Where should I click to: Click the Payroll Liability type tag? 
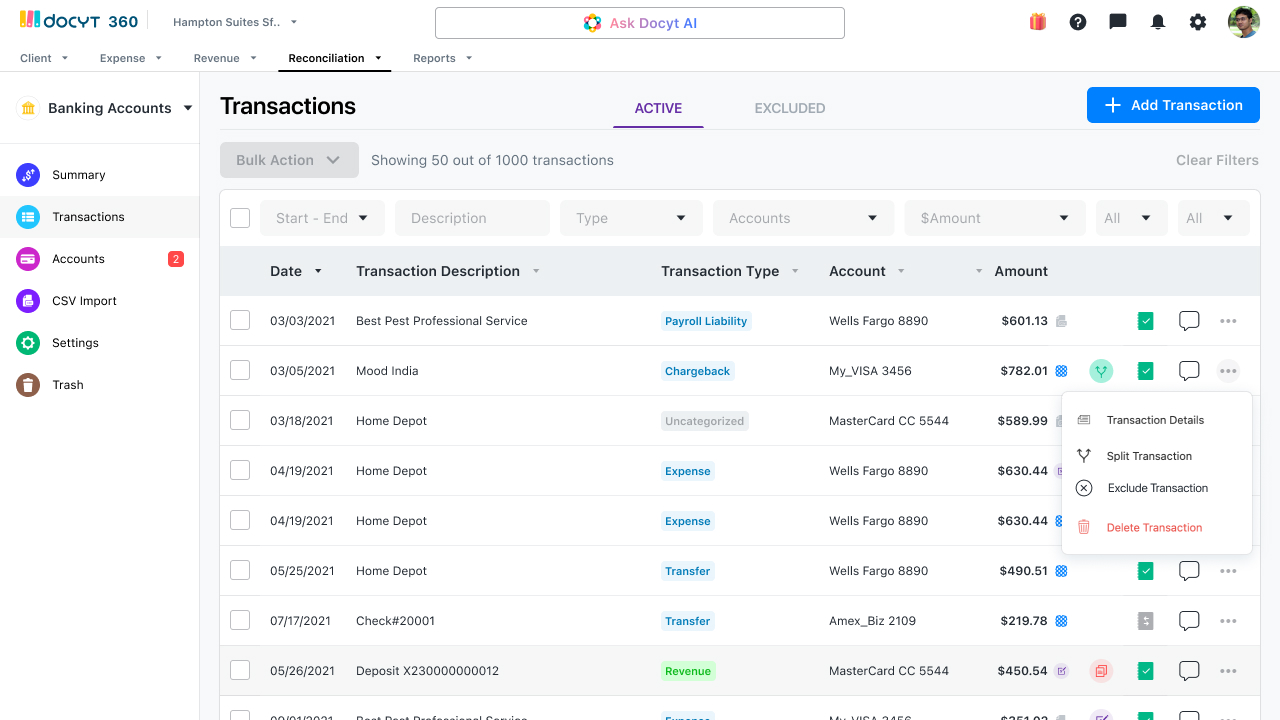(x=706, y=321)
